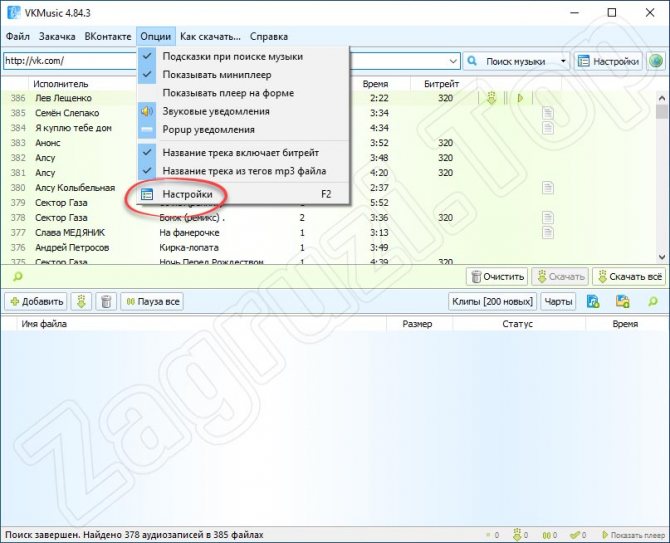Image resolution: width=670 pixels, height=543 pixels.
Task: Toggle Показывать миниплеер option
Action: (244, 75)
